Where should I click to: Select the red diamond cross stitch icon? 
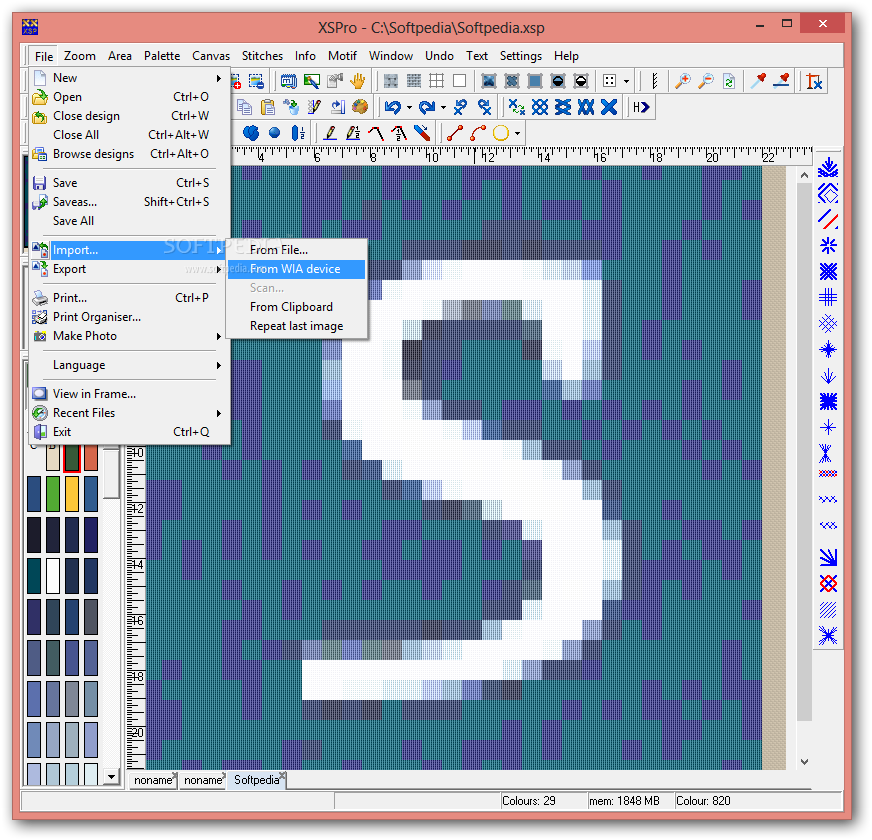tap(828, 584)
